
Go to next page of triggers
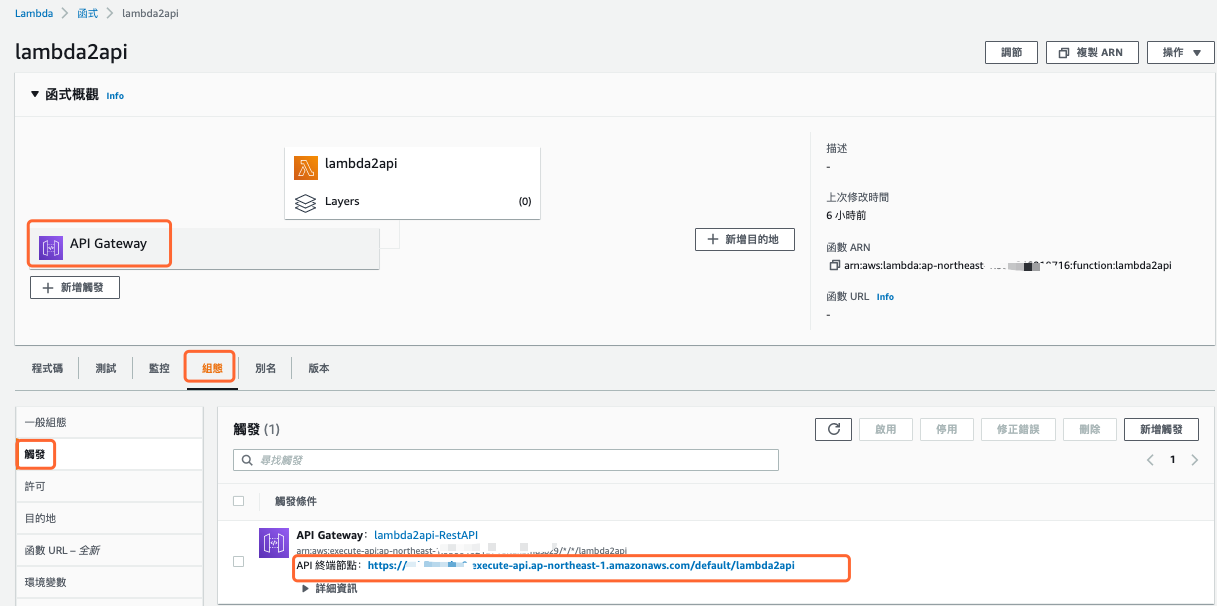1195,460
